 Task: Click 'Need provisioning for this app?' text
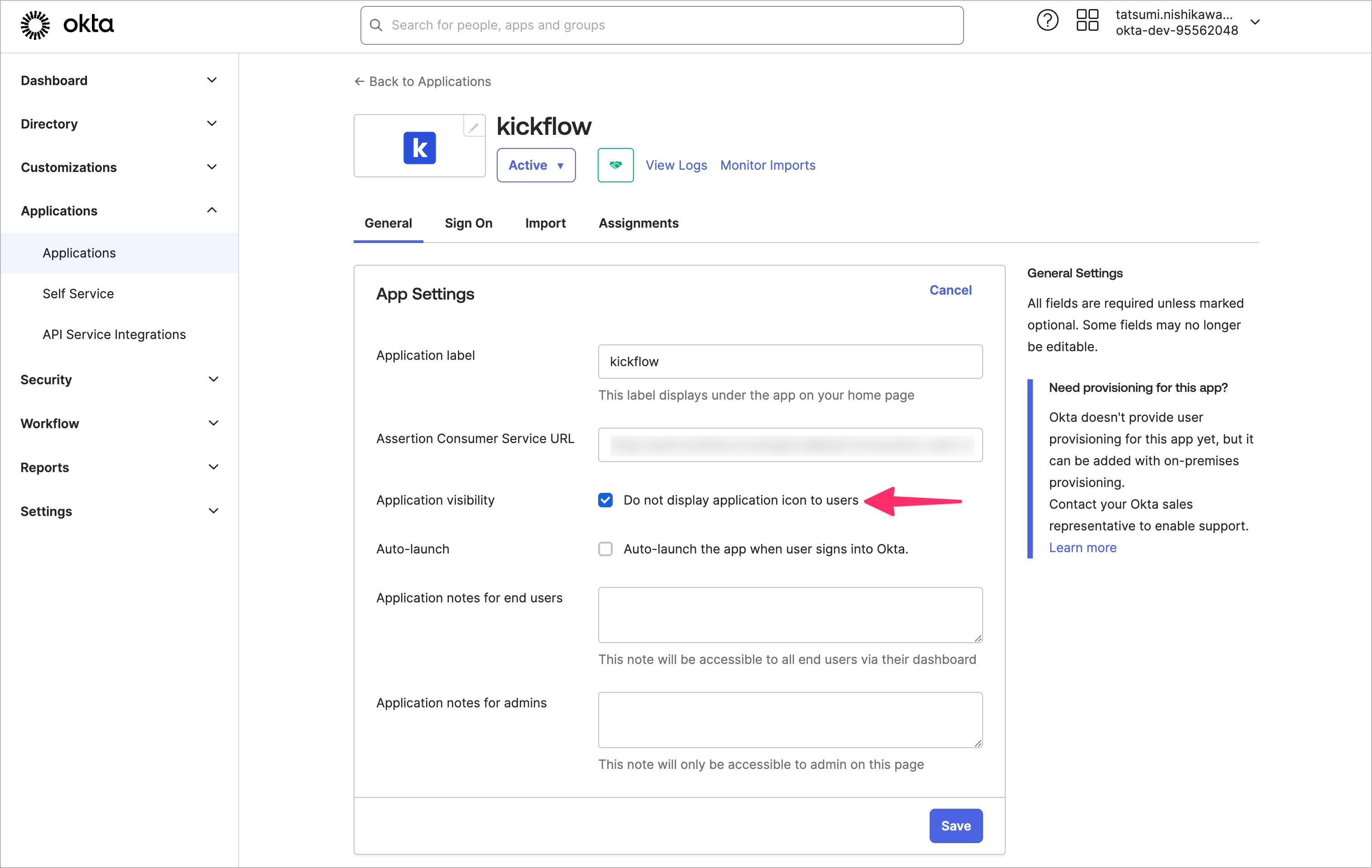pyautogui.click(x=1138, y=387)
